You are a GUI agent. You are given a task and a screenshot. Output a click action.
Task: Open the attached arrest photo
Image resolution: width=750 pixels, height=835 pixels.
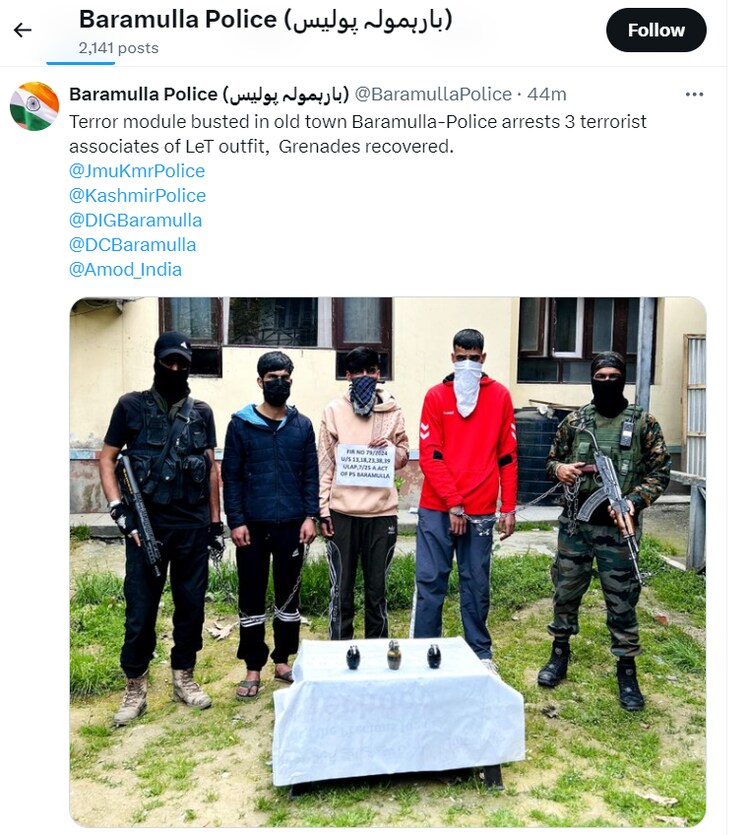(388, 562)
